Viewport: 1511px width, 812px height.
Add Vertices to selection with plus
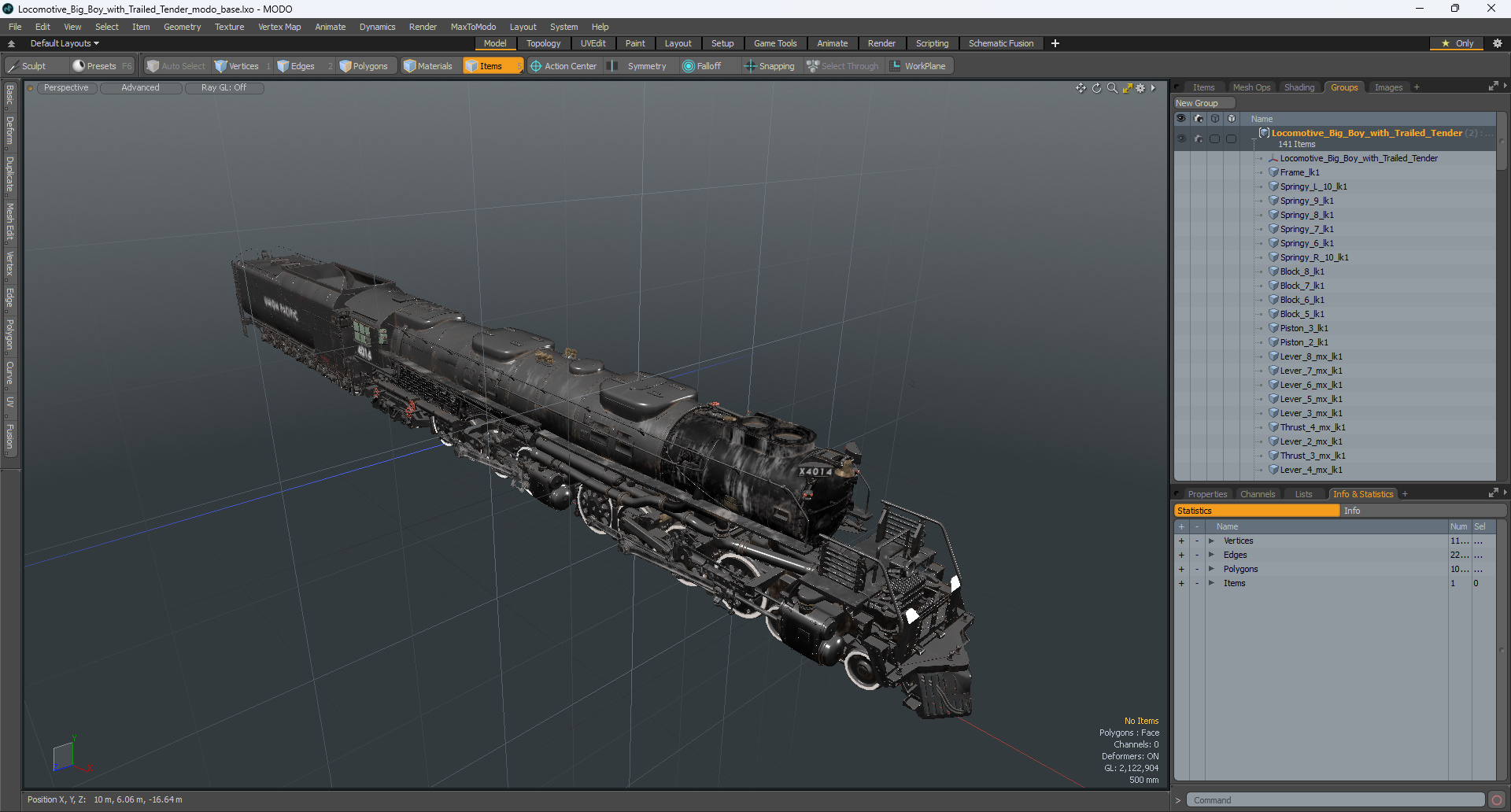1181,541
